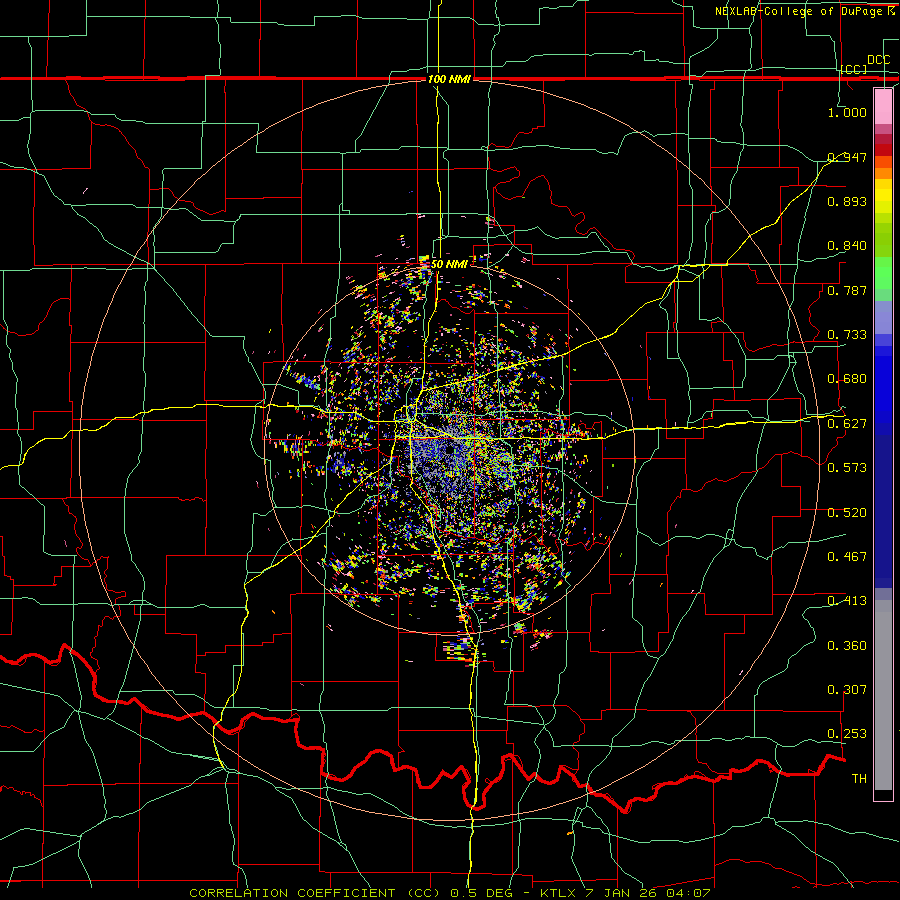
Task: Click the [CC] label above the color bar
Action: (854, 69)
